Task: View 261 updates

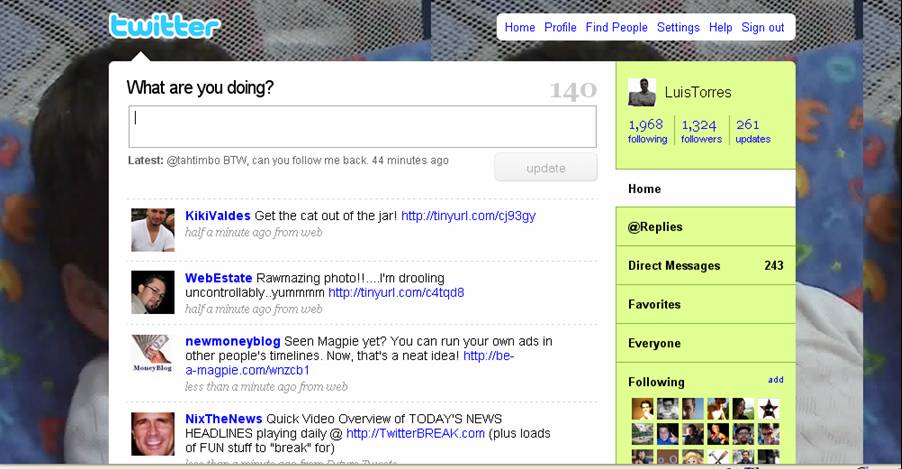Action: pyautogui.click(x=752, y=131)
